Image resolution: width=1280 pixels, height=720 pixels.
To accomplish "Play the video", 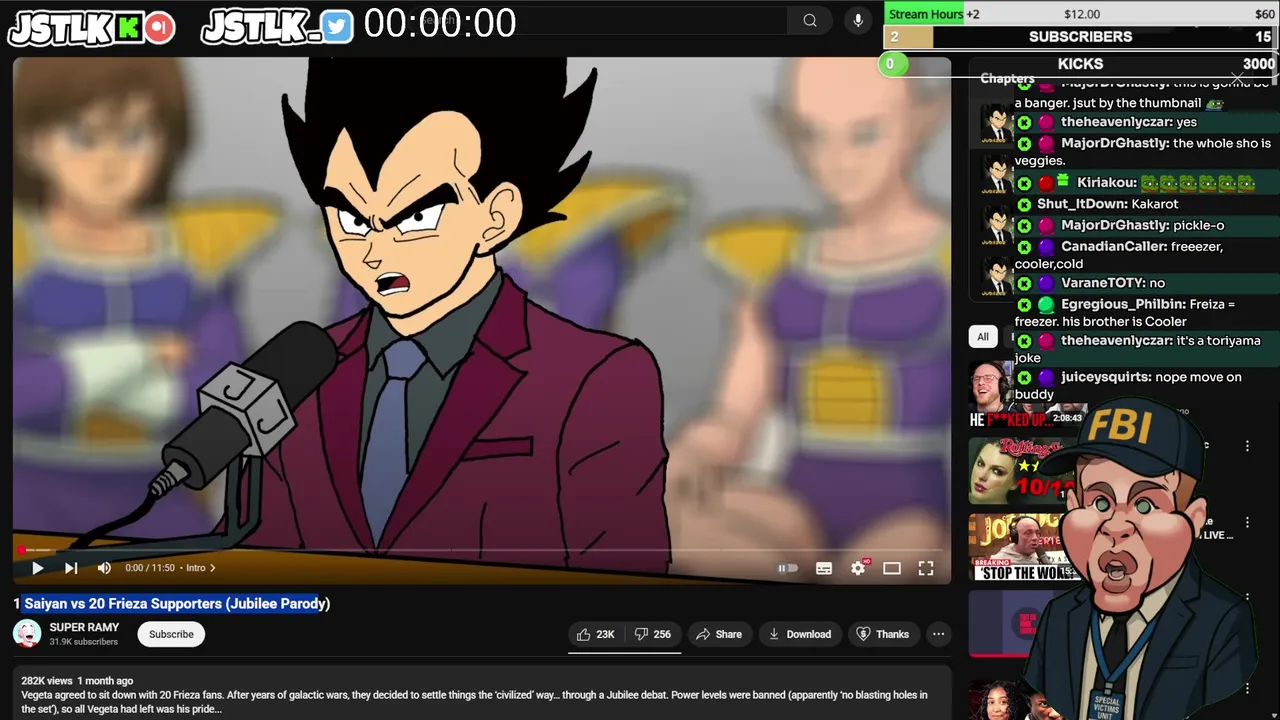I will (x=37, y=568).
